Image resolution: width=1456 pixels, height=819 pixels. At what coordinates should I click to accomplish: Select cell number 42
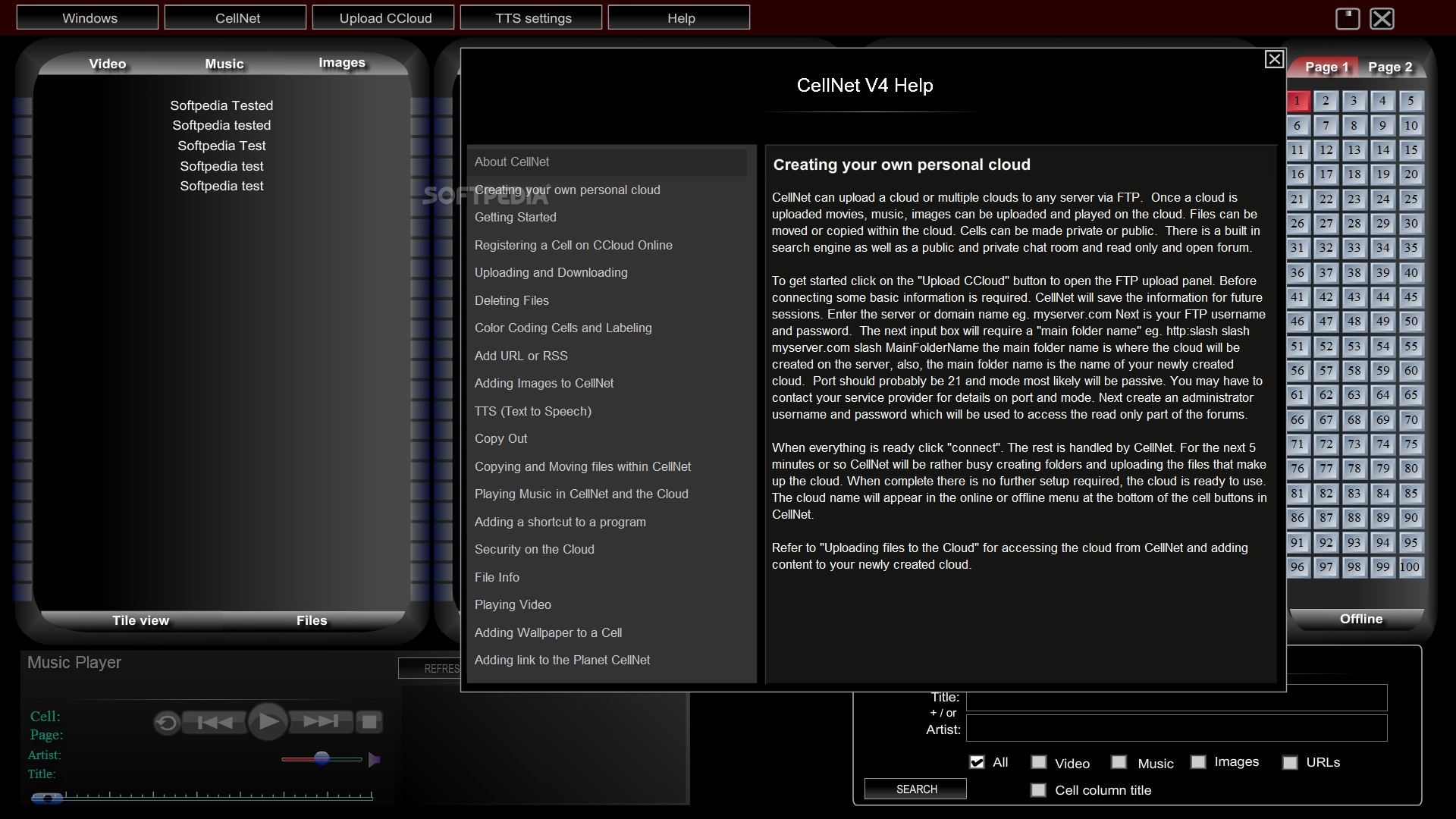(1326, 297)
